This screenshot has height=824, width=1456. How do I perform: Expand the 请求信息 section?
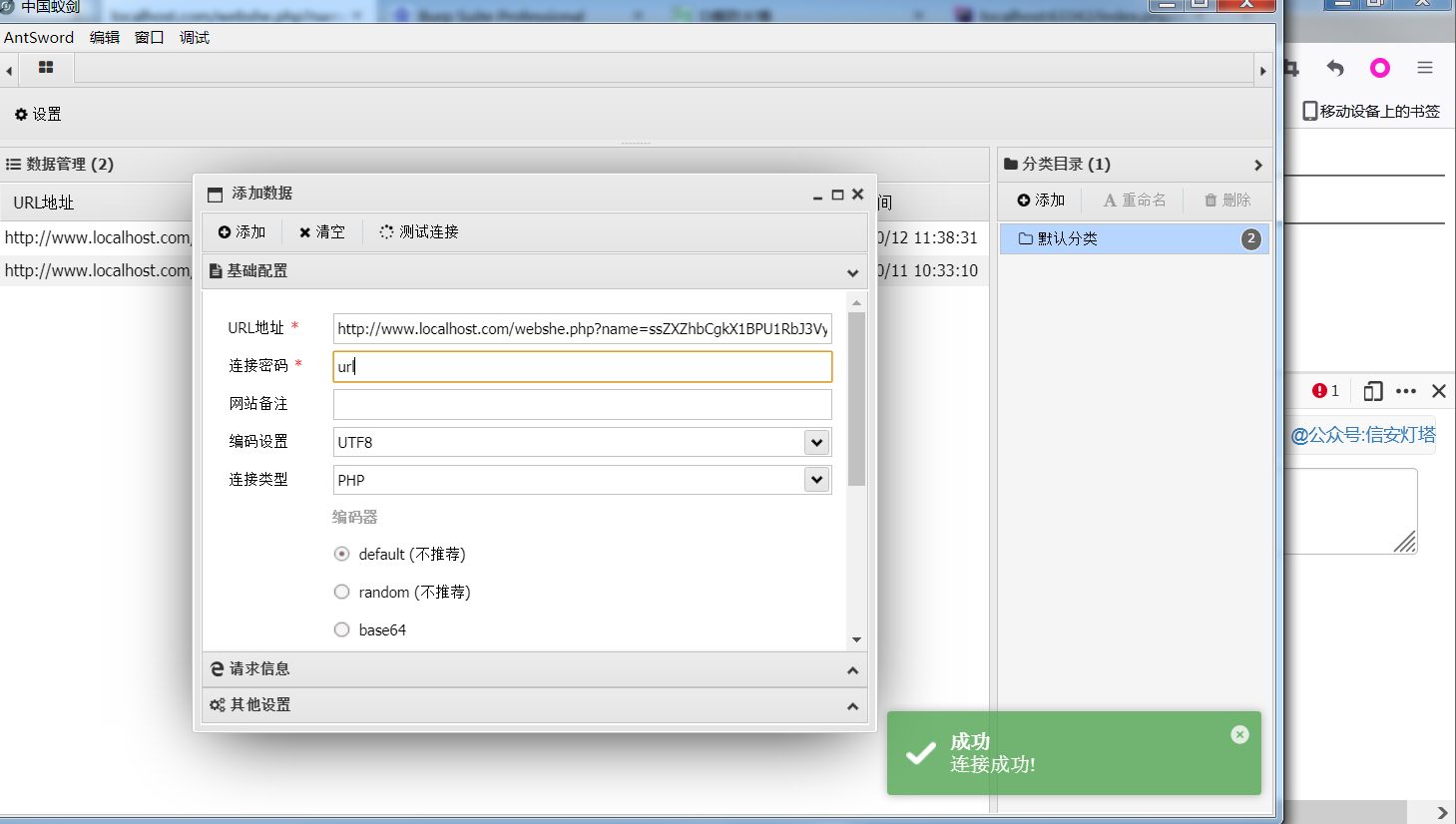point(534,669)
